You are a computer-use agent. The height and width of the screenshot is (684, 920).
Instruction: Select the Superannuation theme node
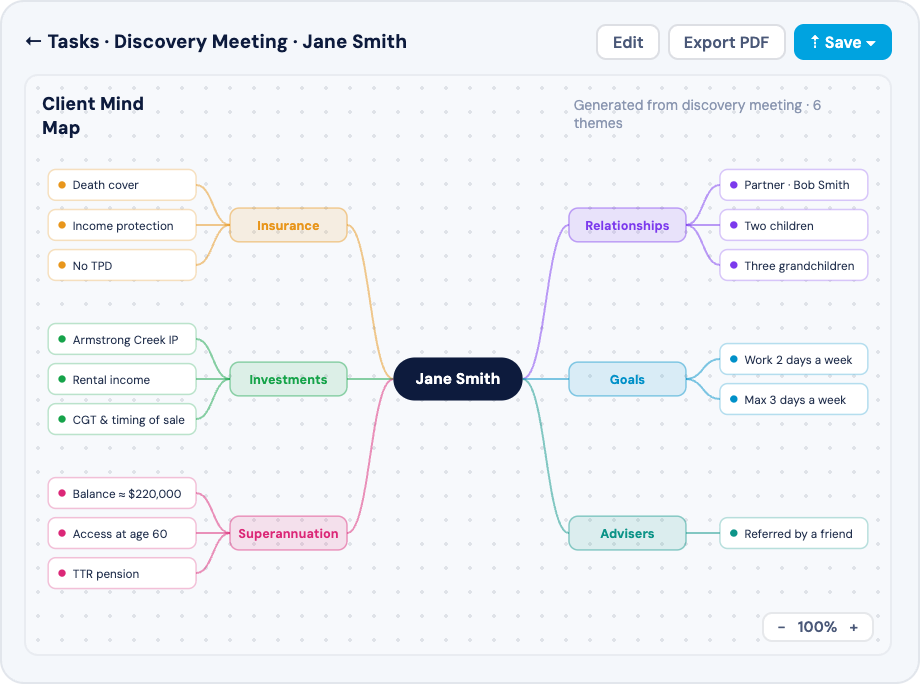[x=288, y=533]
